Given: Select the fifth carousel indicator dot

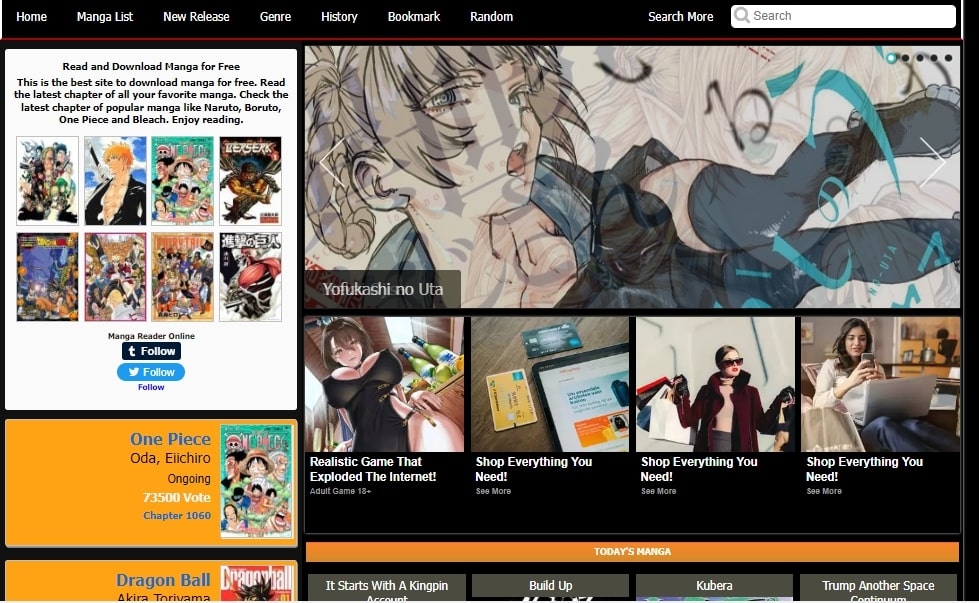Looking at the screenshot, I should [x=948, y=57].
